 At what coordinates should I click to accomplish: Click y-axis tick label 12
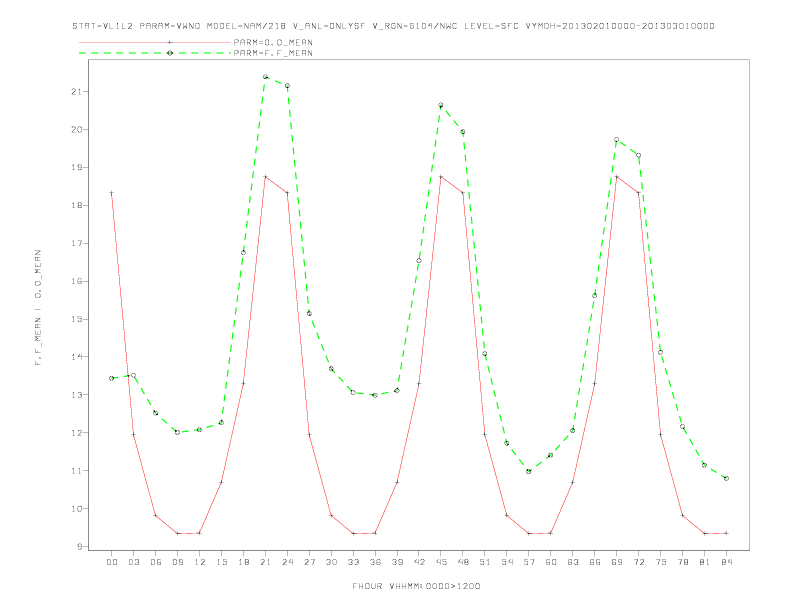[76, 433]
